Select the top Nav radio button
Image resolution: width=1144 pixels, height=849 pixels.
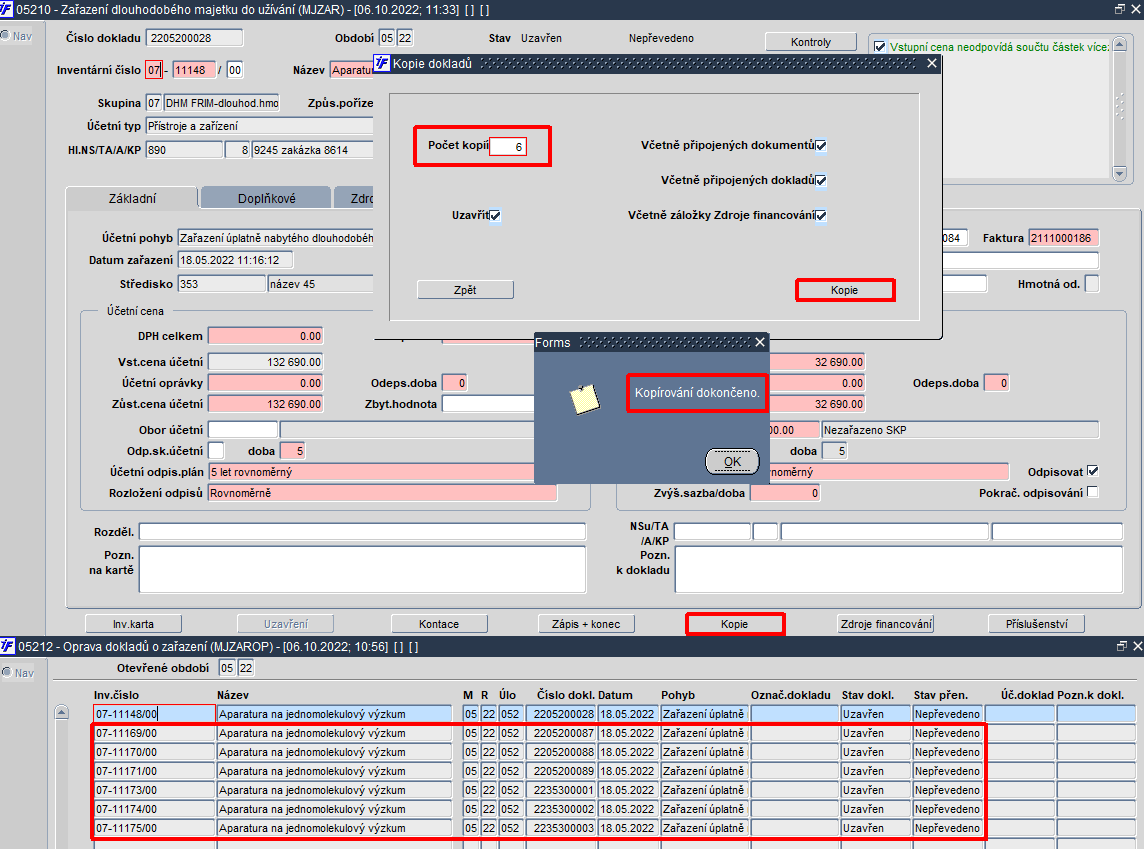click(x=5, y=36)
